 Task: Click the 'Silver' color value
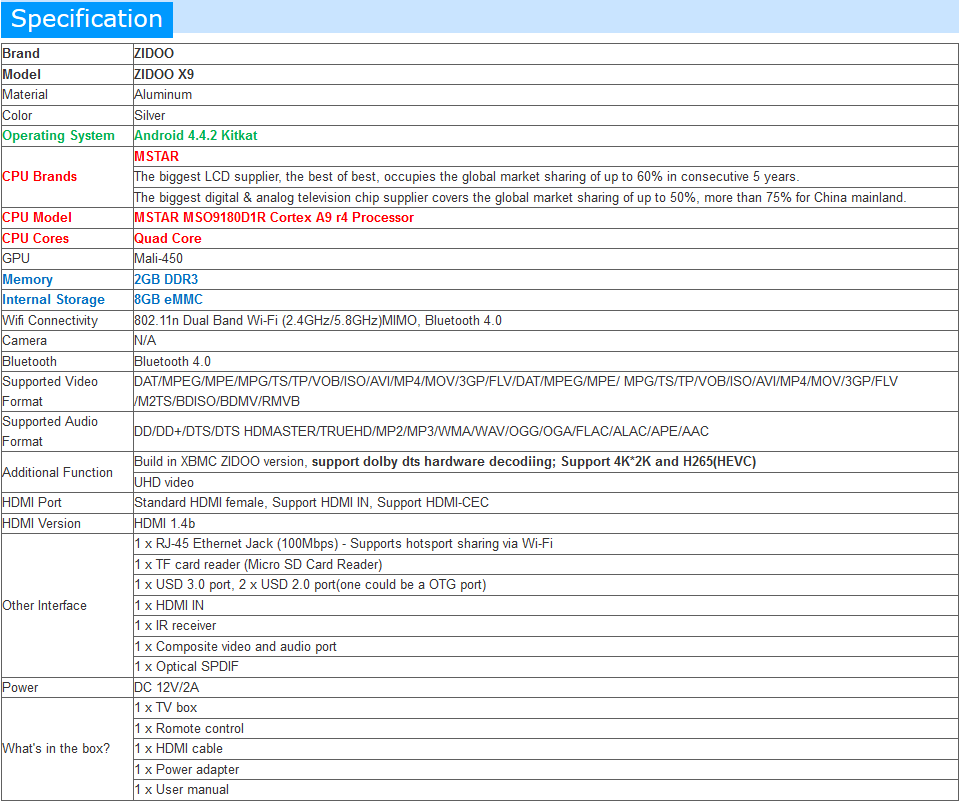[x=150, y=115]
